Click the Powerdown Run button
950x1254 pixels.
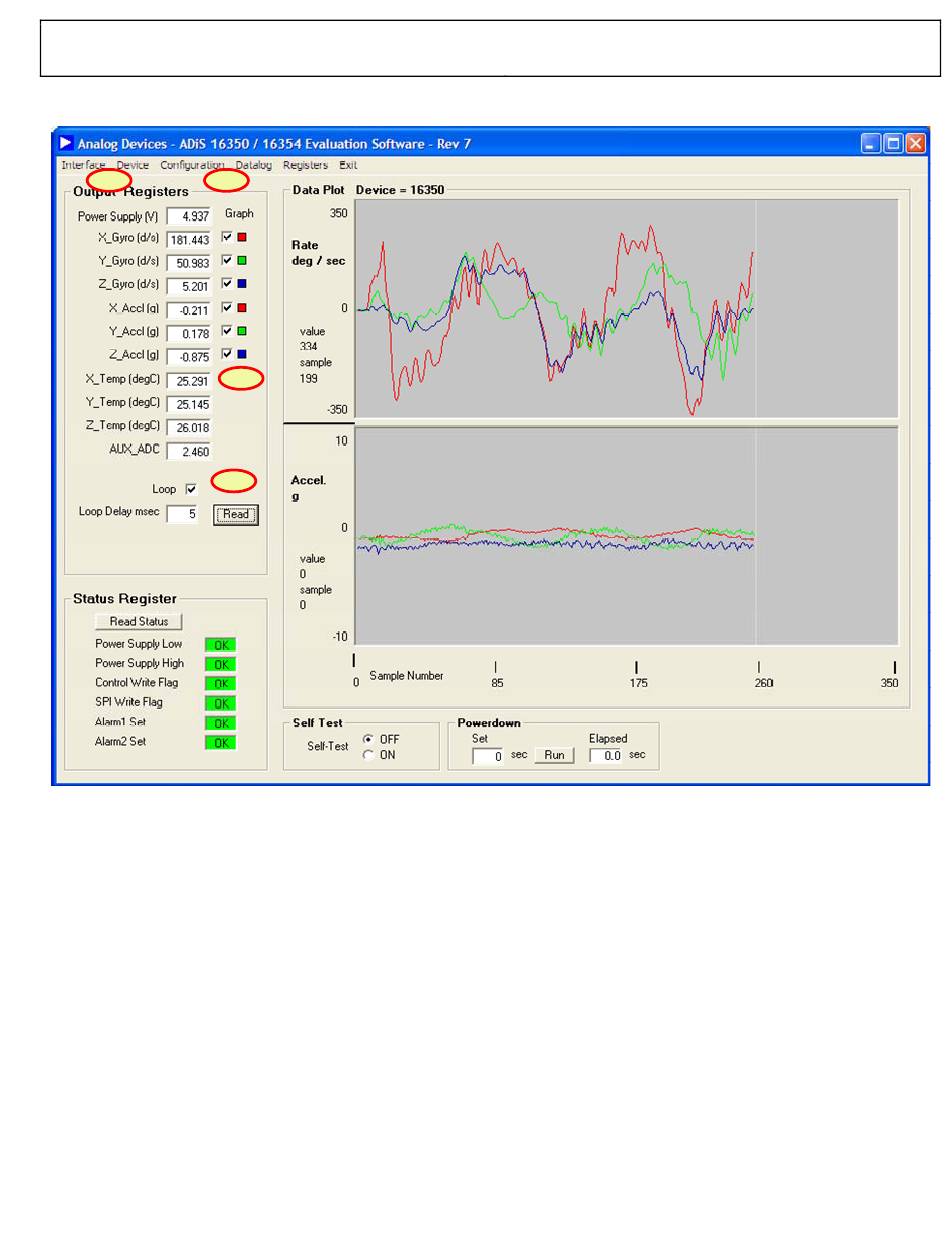point(554,755)
